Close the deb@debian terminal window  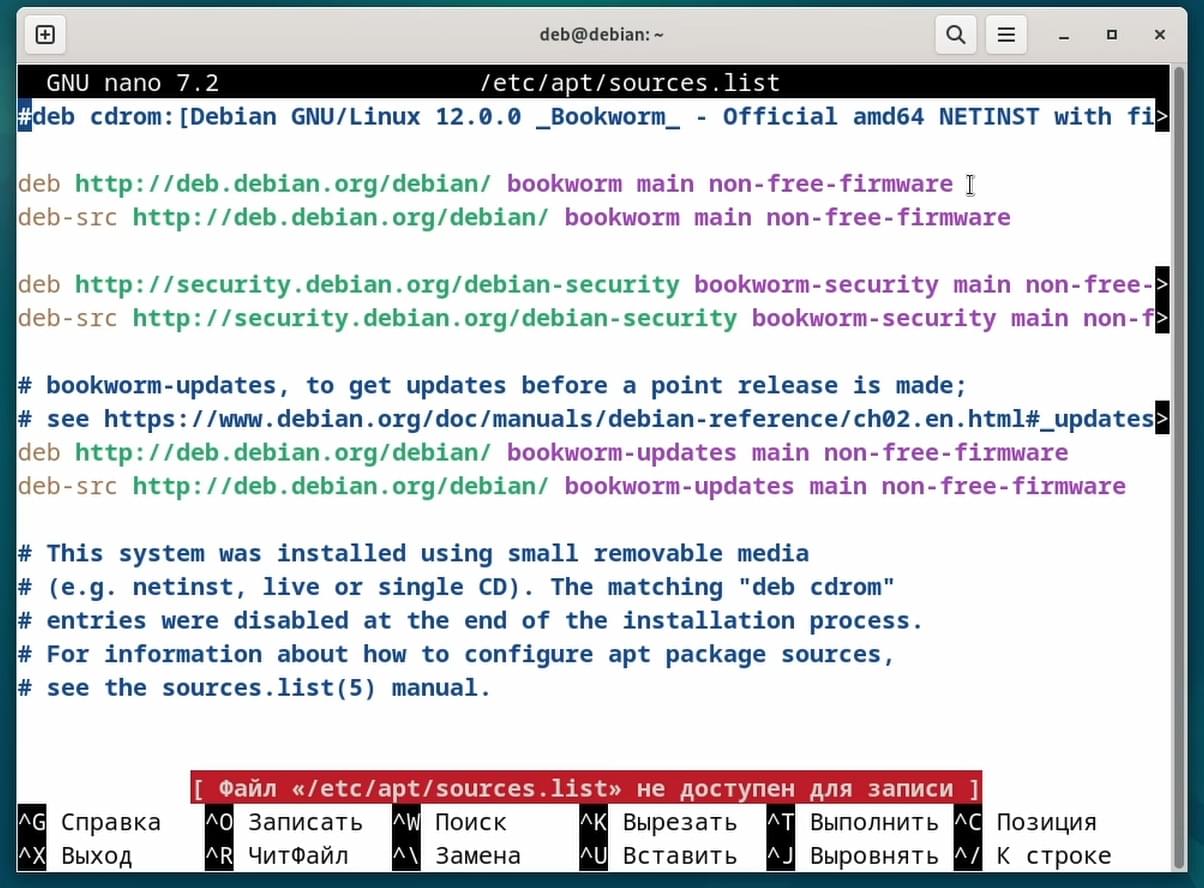1160,35
